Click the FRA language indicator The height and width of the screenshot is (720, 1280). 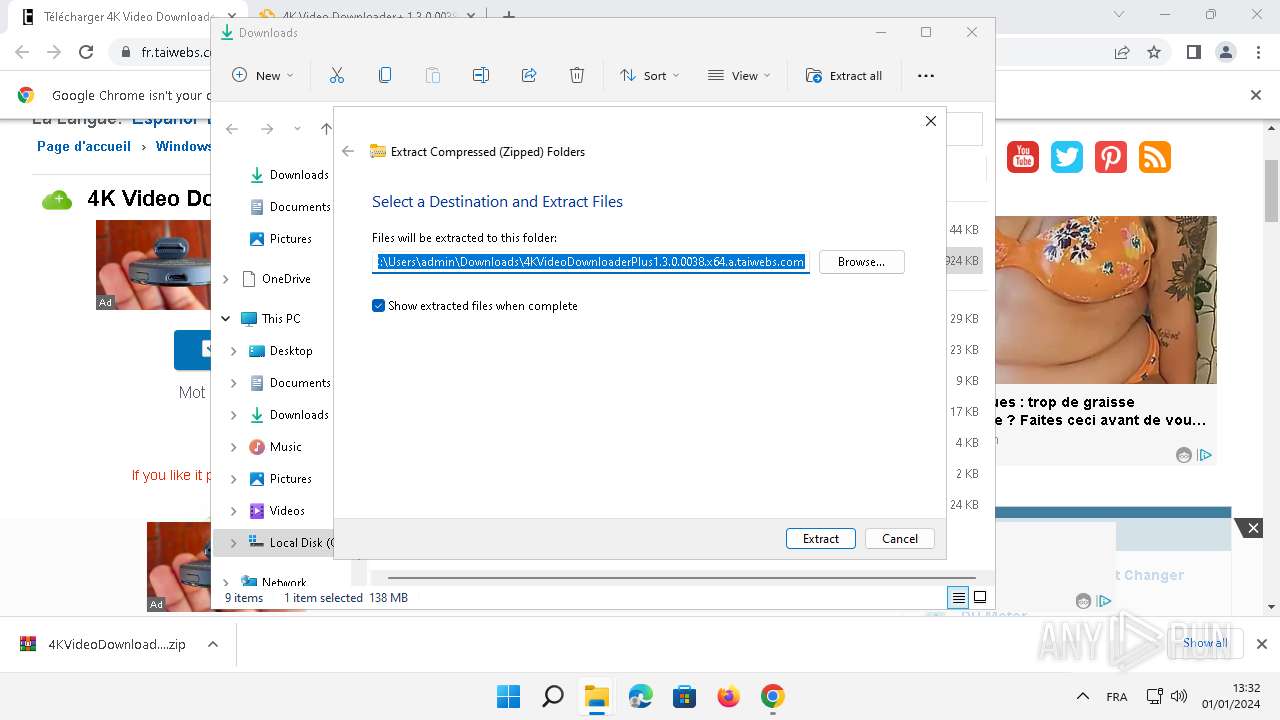click(1117, 697)
